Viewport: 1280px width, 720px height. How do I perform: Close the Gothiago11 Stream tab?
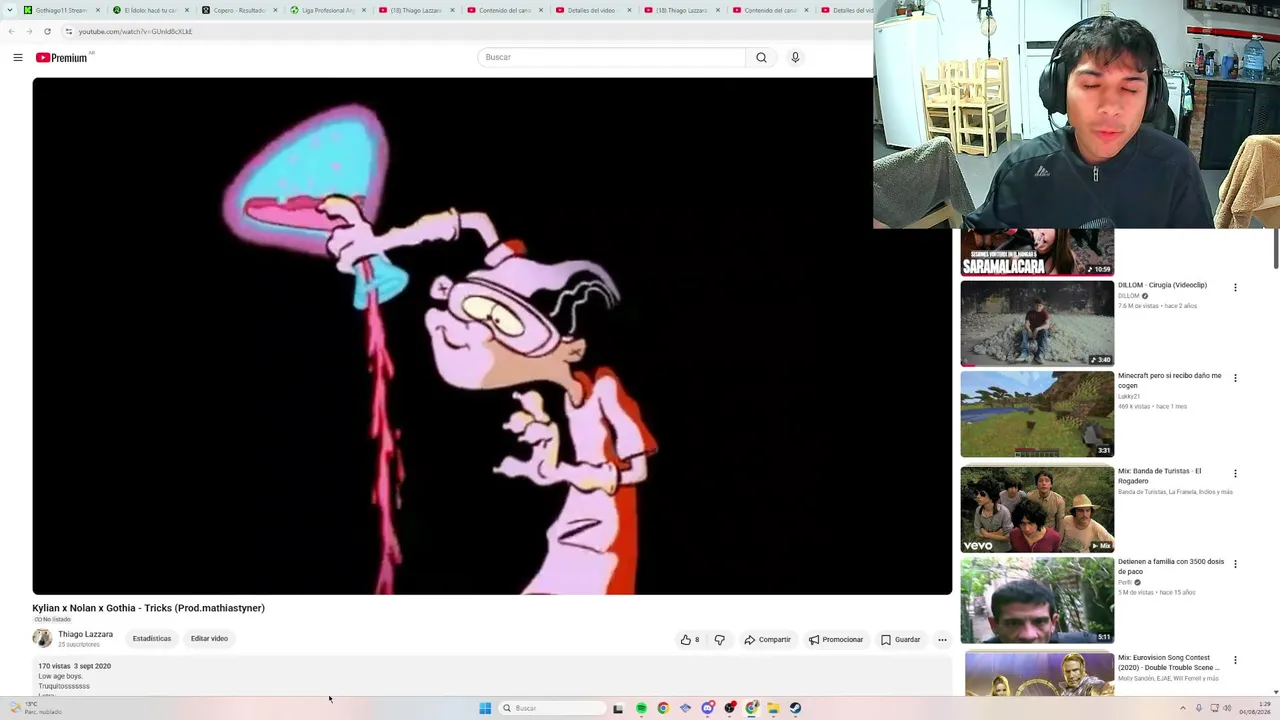(x=98, y=10)
